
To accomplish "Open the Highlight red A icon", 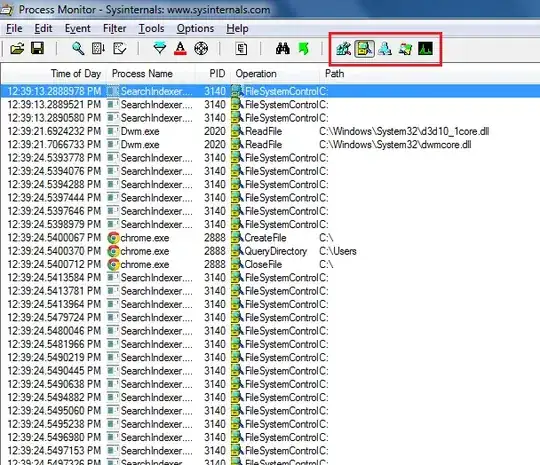I will tap(180, 49).
